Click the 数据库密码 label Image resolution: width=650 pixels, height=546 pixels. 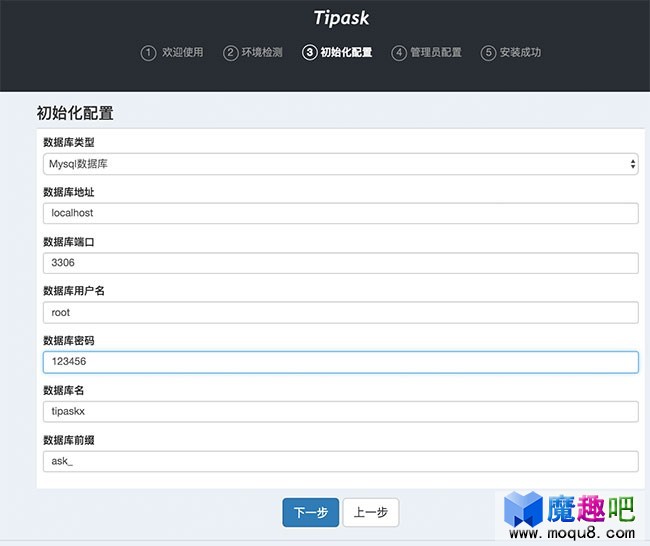pyautogui.click(x=69, y=341)
